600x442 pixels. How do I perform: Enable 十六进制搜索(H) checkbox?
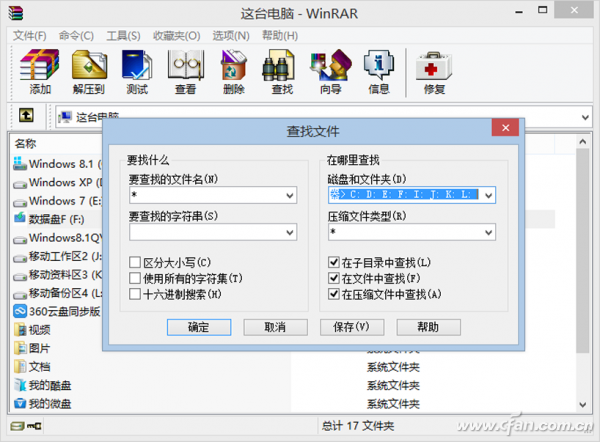pyautogui.click(x=135, y=294)
